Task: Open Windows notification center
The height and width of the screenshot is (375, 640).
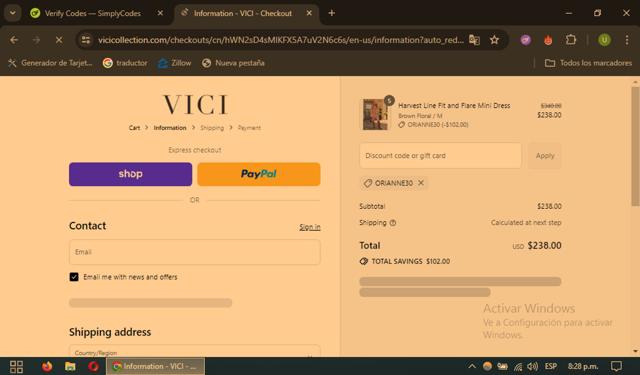Action: point(616,366)
